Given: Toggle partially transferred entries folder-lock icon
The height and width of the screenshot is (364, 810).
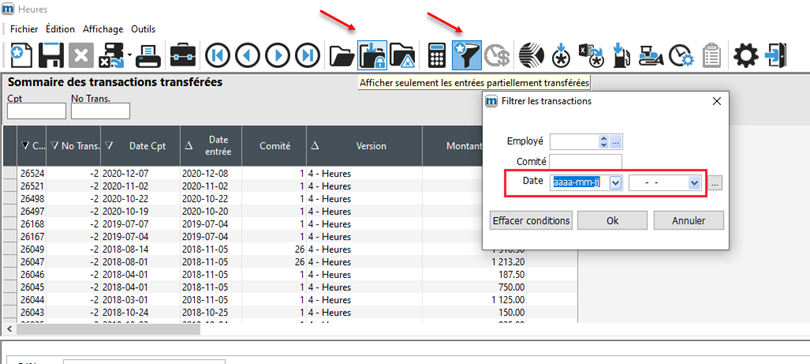Looking at the screenshot, I should [x=372, y=56].
